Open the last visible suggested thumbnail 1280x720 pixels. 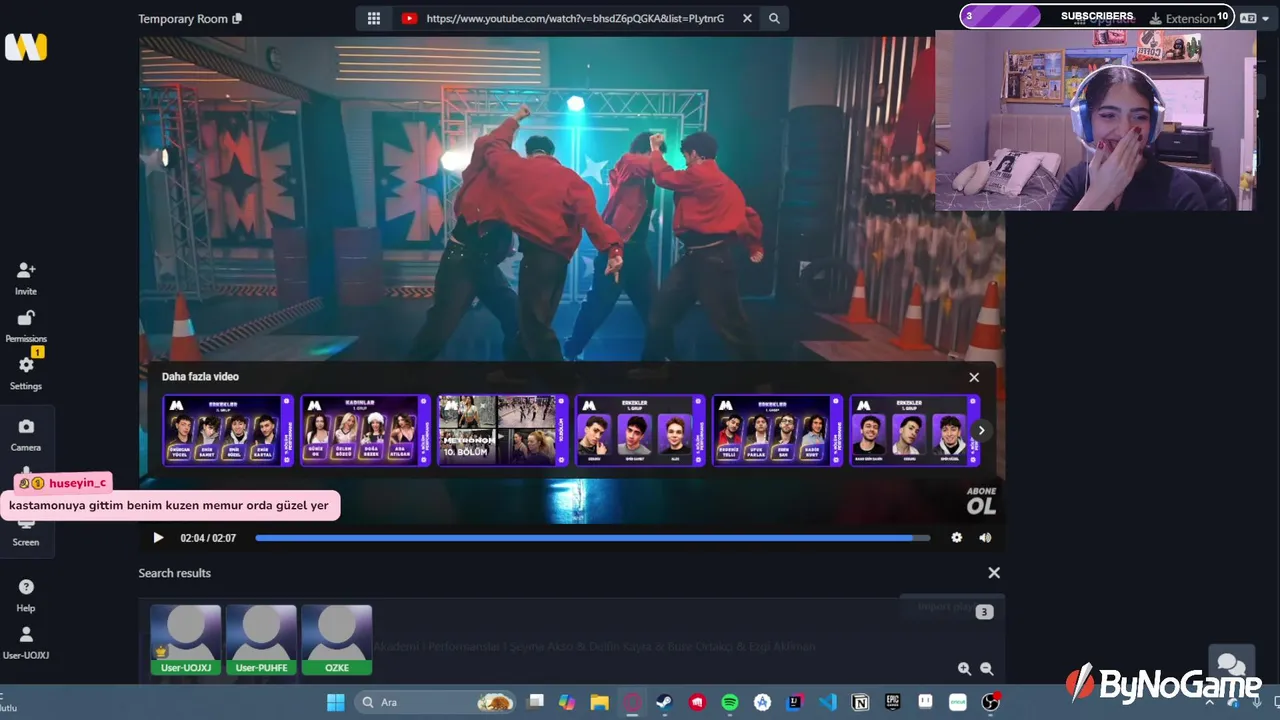[914, 430]
